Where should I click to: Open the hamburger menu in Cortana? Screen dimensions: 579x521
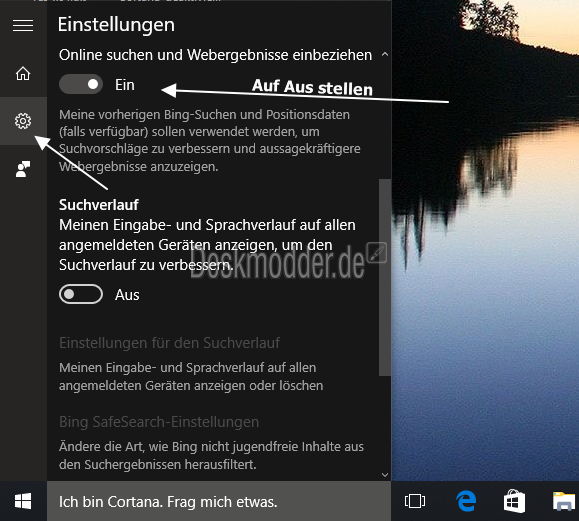pos(23,25)
